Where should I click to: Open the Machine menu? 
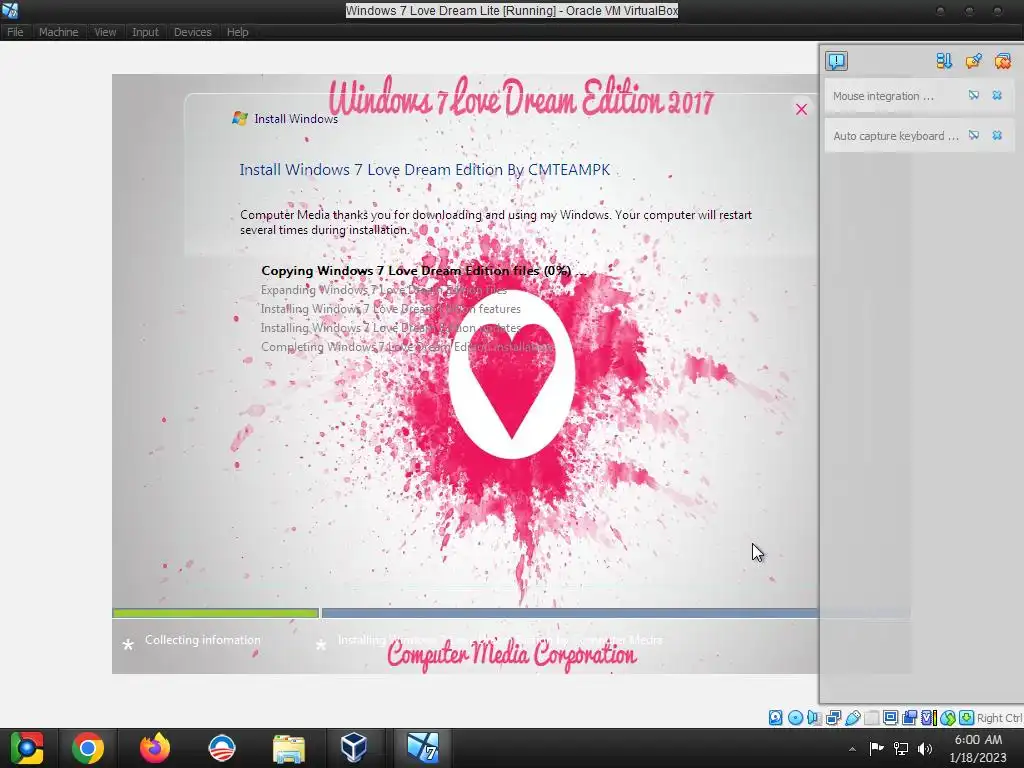[58, 32]
